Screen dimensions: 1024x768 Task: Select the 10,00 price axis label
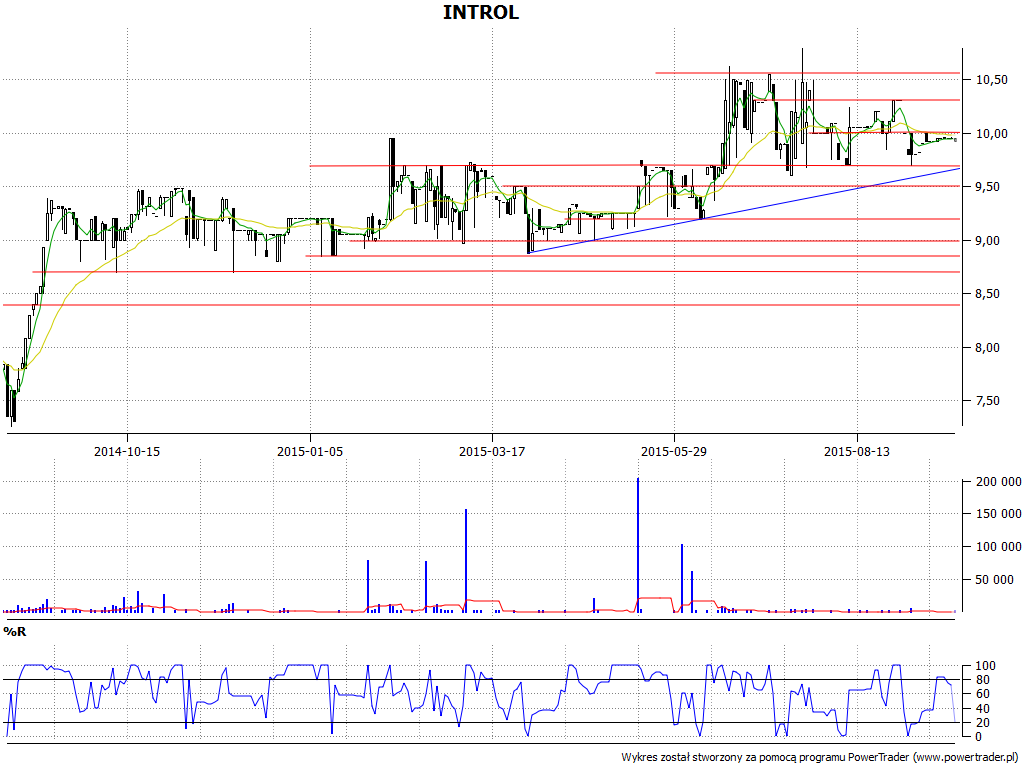click(992, 134)
